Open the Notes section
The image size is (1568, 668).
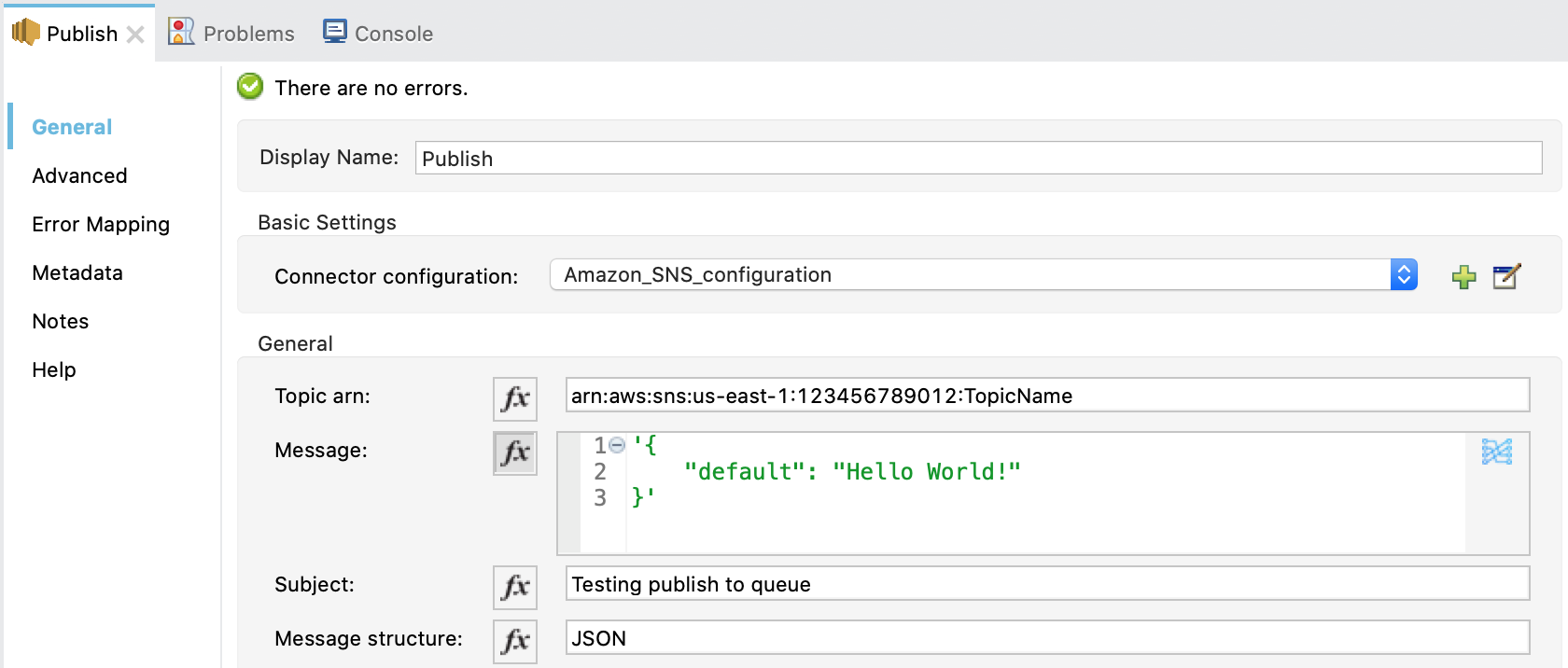click(x=61, y=321)
